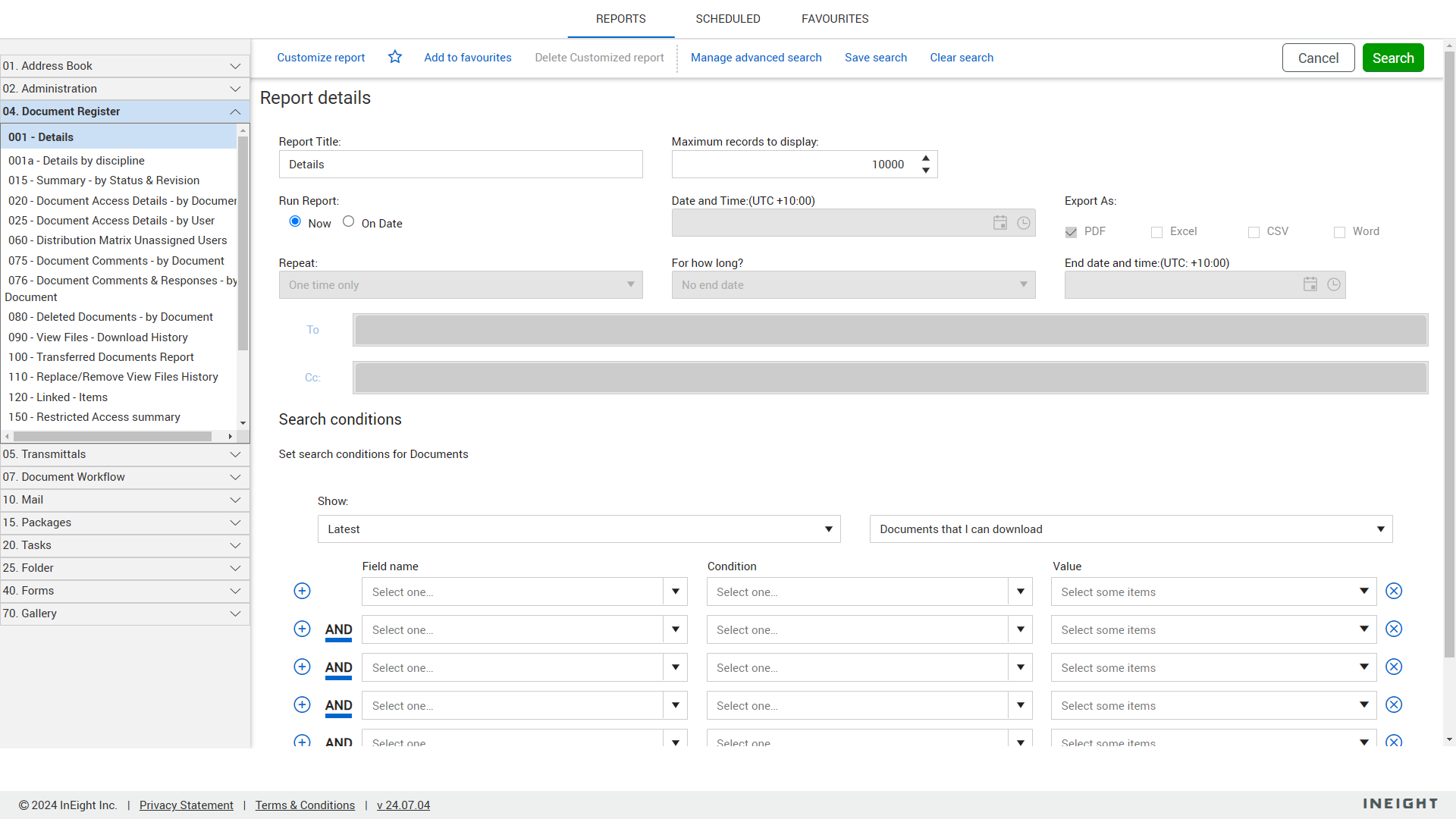Open the End date calendar picker
Screen dimensions: 1456x819
point(1310,284)
